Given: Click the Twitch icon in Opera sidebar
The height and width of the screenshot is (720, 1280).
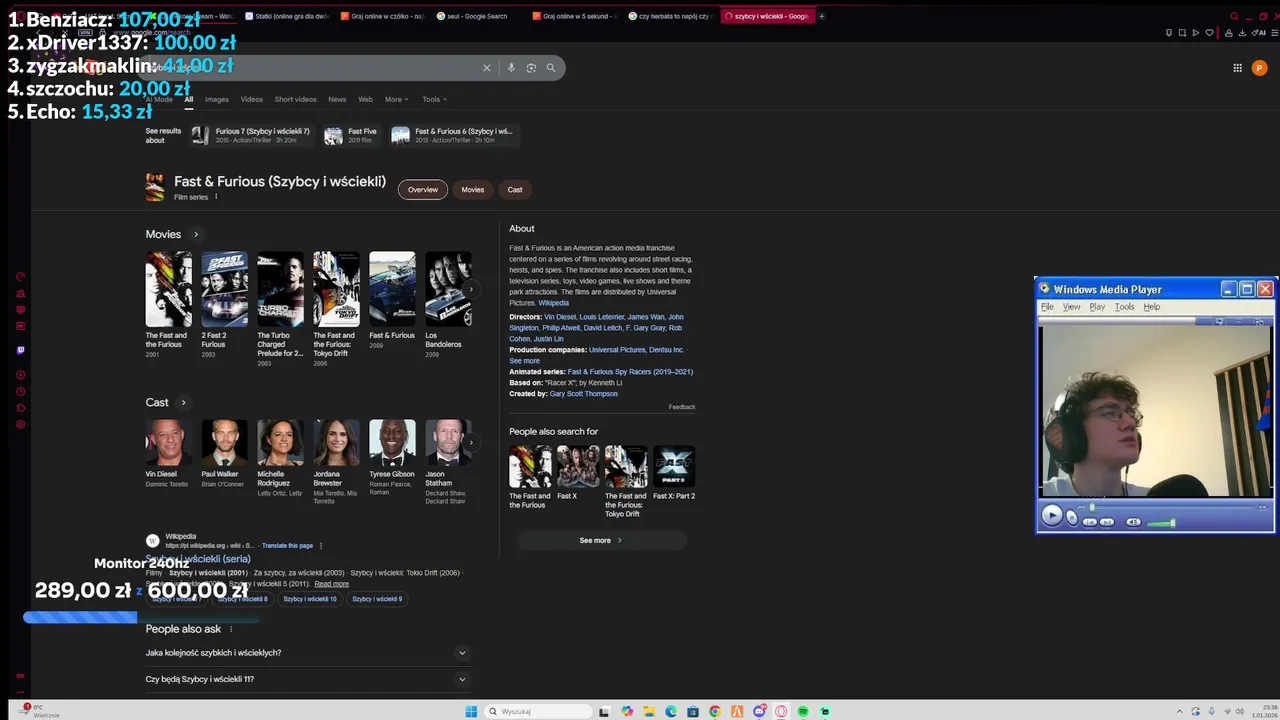Looking at the screenshot, I should tap(21, 350).
